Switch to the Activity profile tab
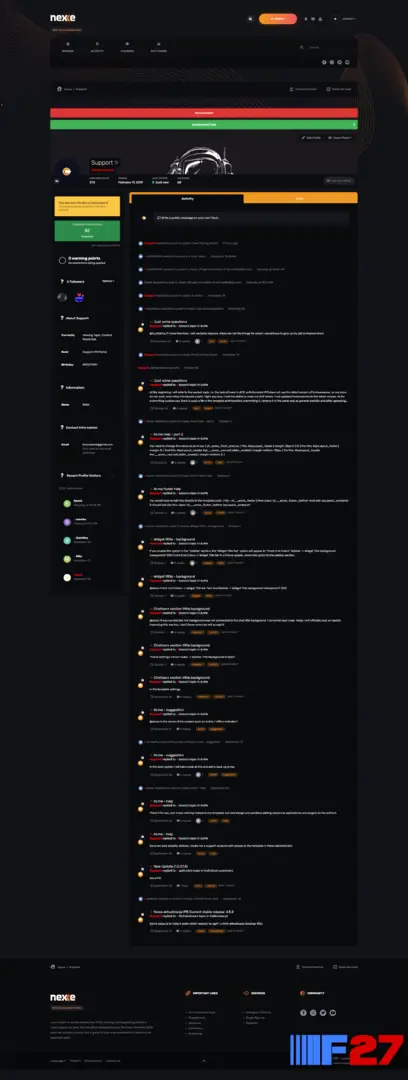The width and height of the screenshot is (408, 1080). 187,198
